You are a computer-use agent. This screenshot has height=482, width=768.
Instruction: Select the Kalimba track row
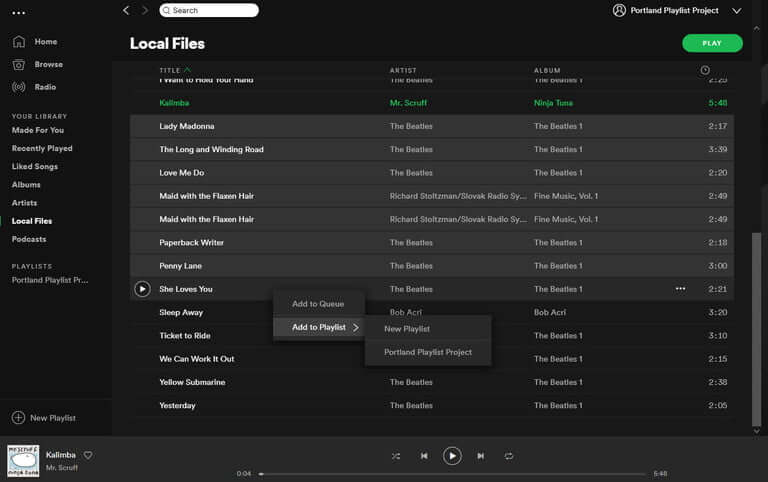(432, 103)
